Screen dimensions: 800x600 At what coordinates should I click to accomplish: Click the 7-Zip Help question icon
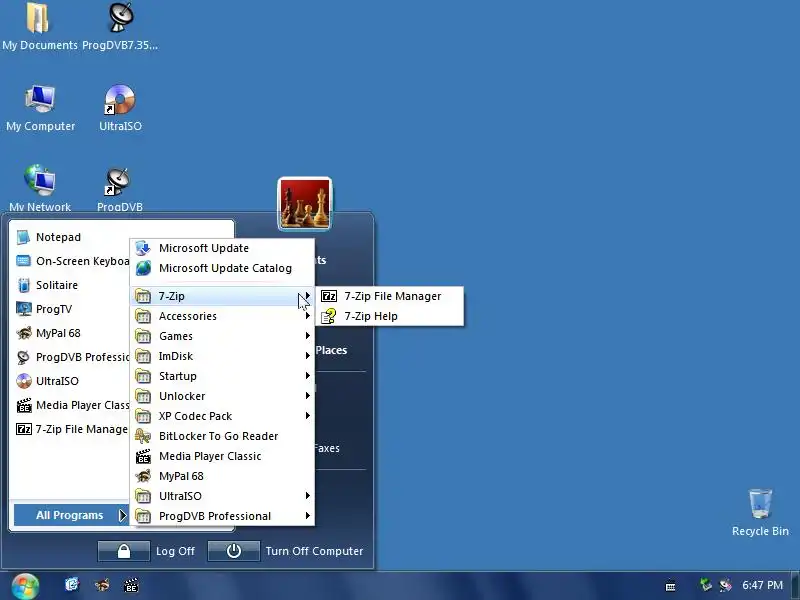pyautogui.click(x=329, y=316)
